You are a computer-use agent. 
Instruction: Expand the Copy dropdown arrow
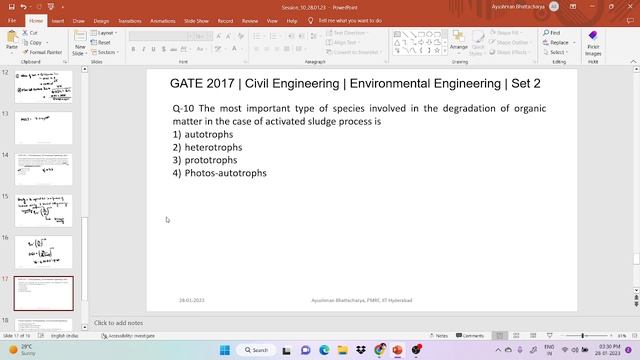[x=47, y=42]
